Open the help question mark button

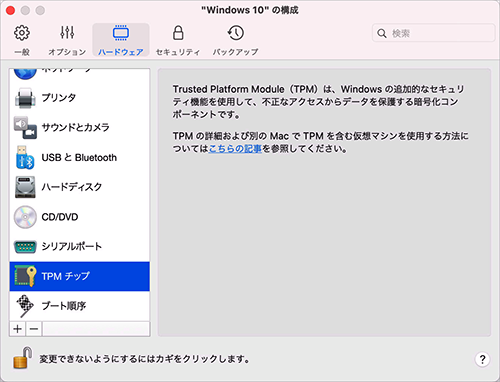[x=482, y=359]
